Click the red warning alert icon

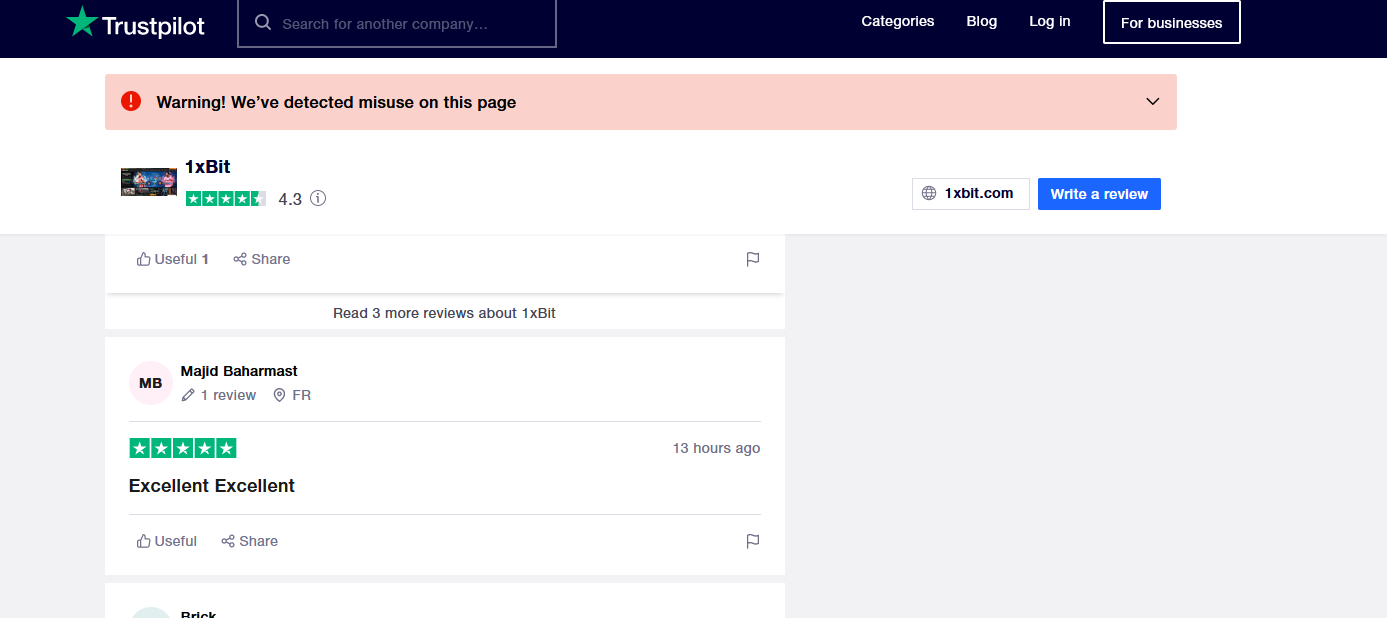pos(131,101)
